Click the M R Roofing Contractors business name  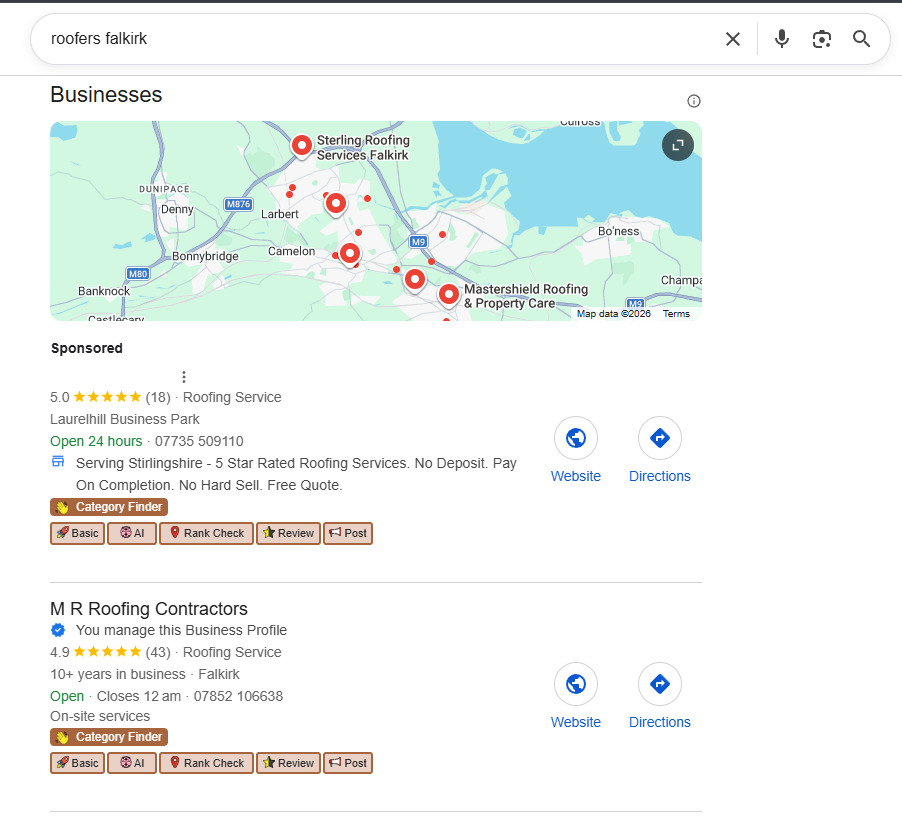(x=148, y=609)
